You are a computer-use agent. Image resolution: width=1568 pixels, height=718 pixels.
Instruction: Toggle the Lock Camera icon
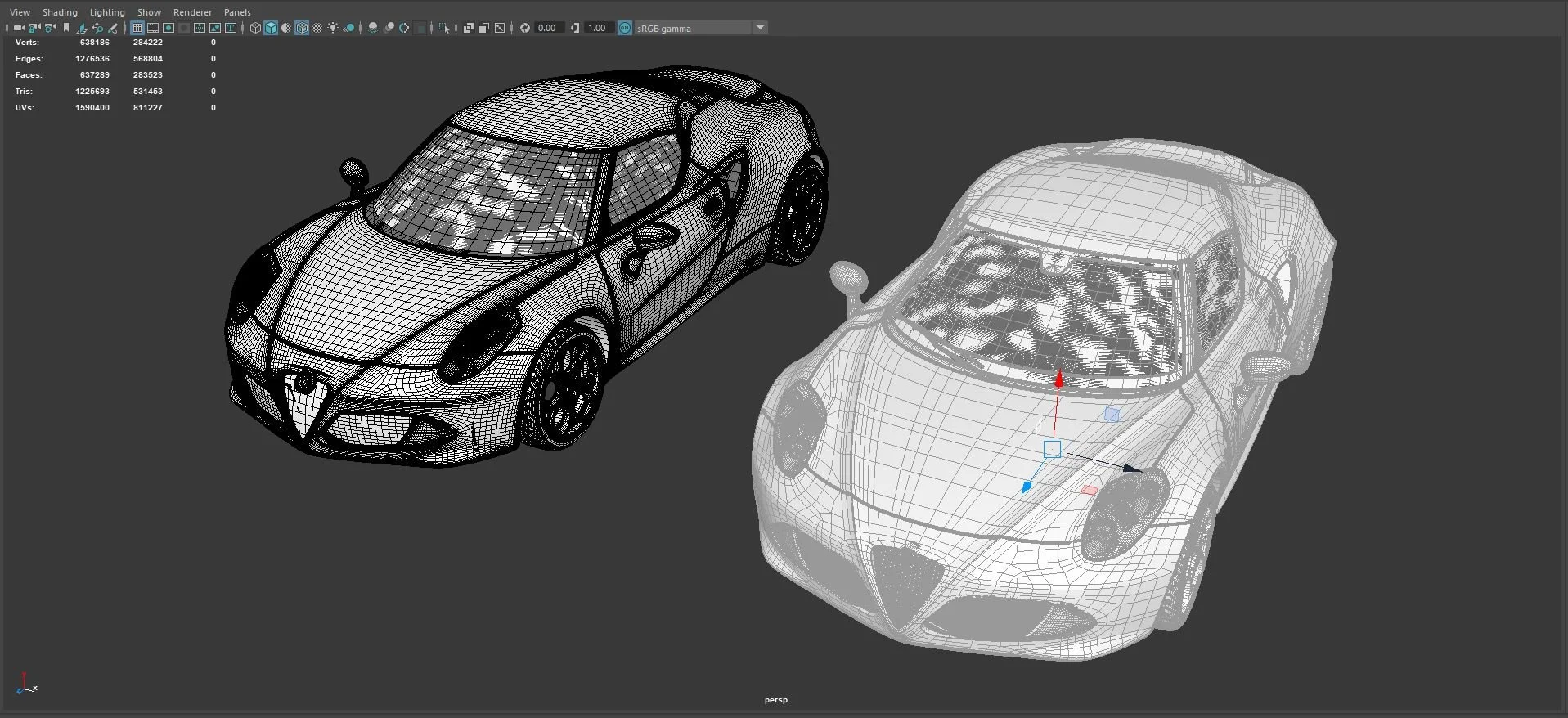click(34, 28)
